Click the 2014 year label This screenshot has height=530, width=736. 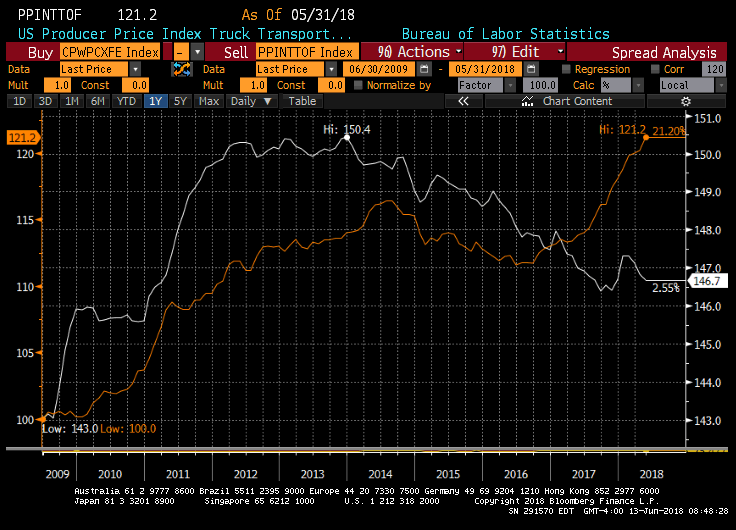tap(380, 474)
